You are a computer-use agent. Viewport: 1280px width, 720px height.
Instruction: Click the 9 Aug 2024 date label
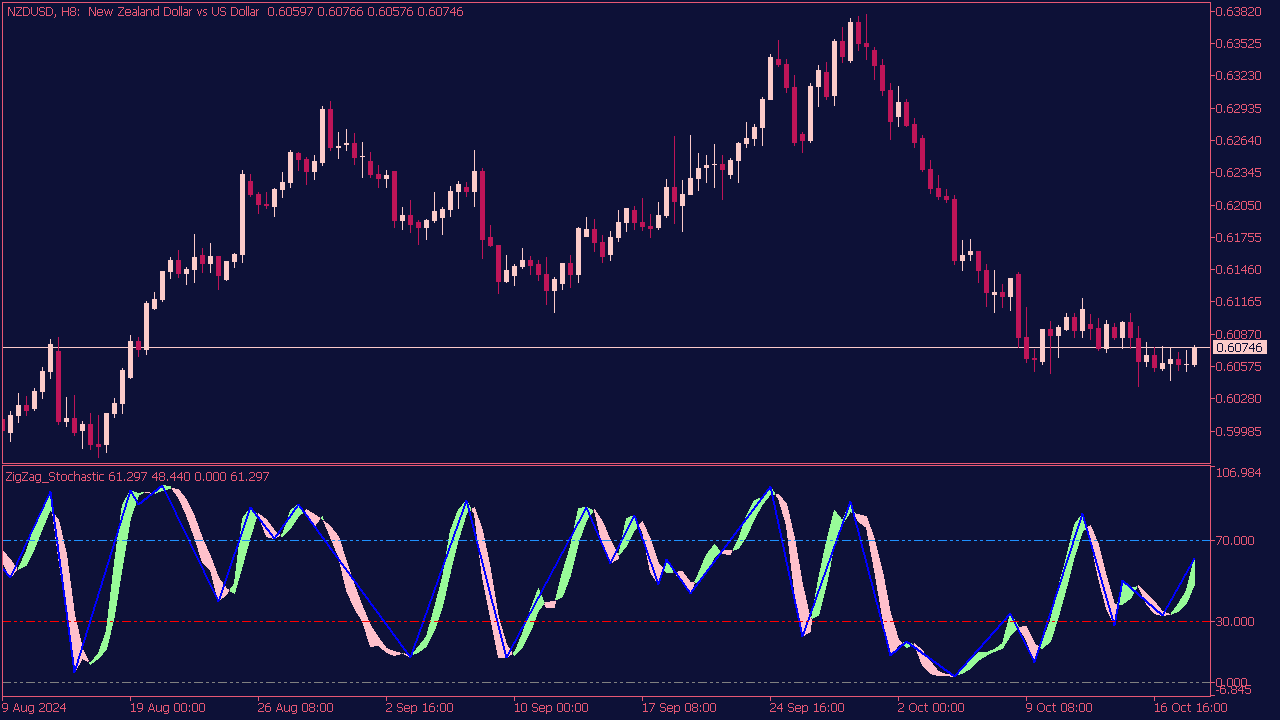point(35,708)
